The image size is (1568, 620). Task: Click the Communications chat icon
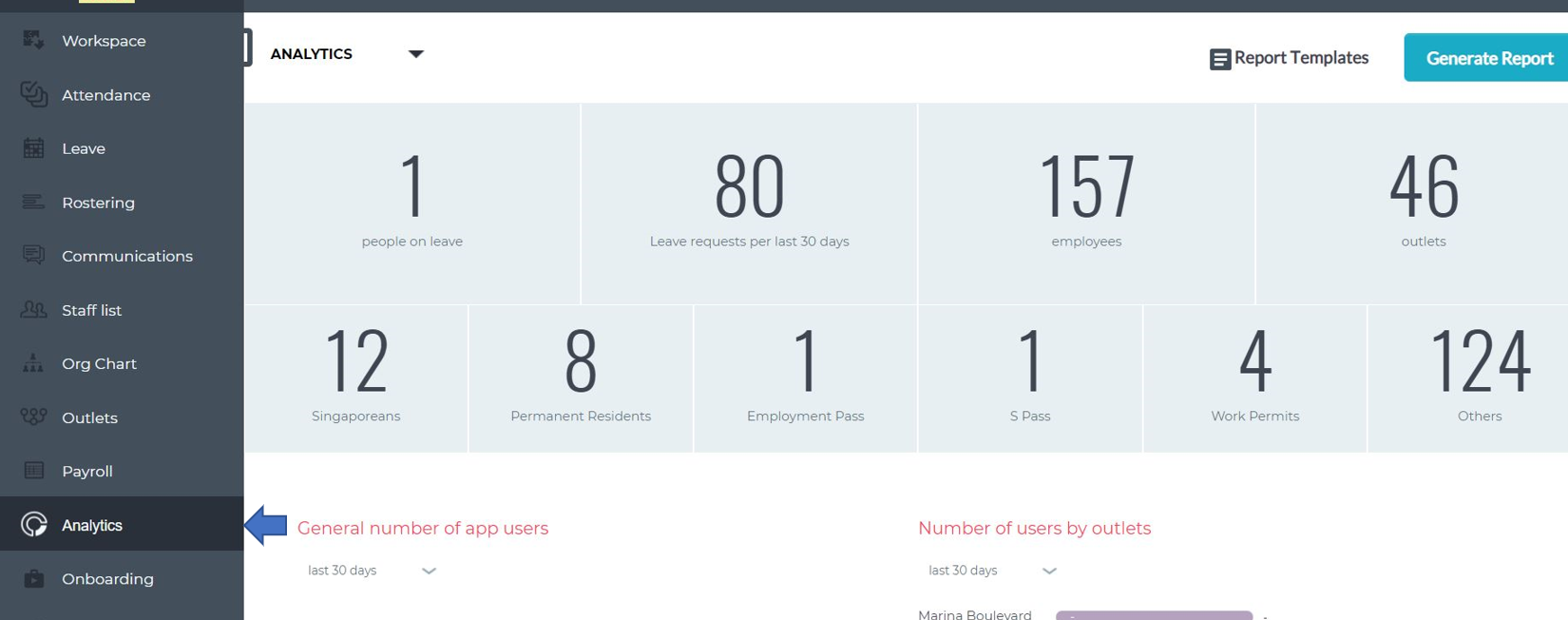coord(33,255)
